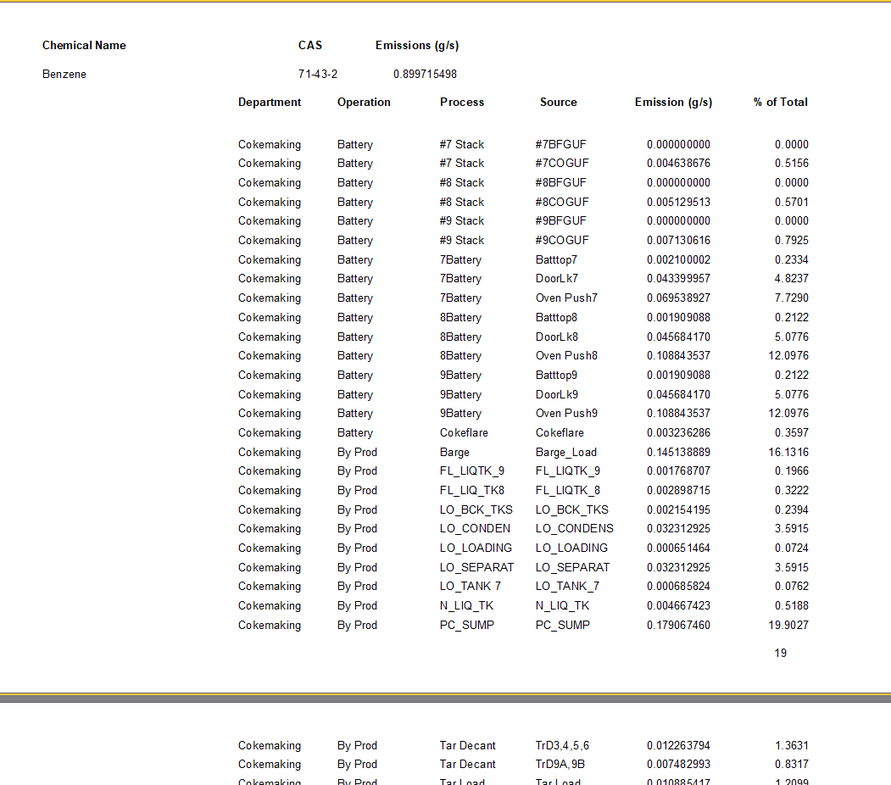This screenshot has width=891, height=785.
Task: Click the Operation column header
Action: click(x=364, y=102)
